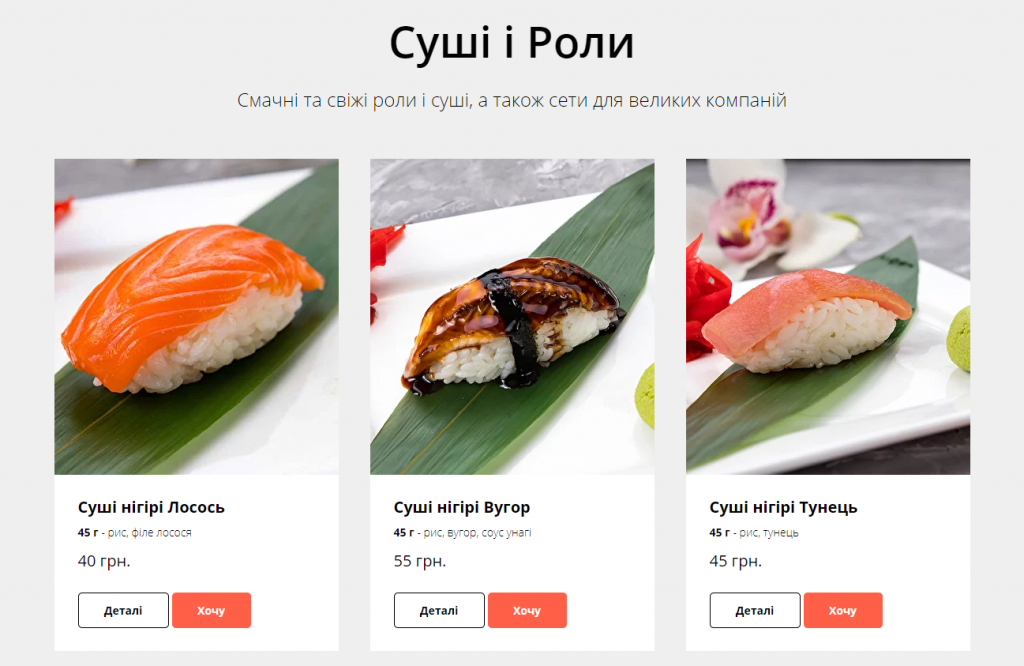Select the Суші нігірі Лосось title

(151, 507)
